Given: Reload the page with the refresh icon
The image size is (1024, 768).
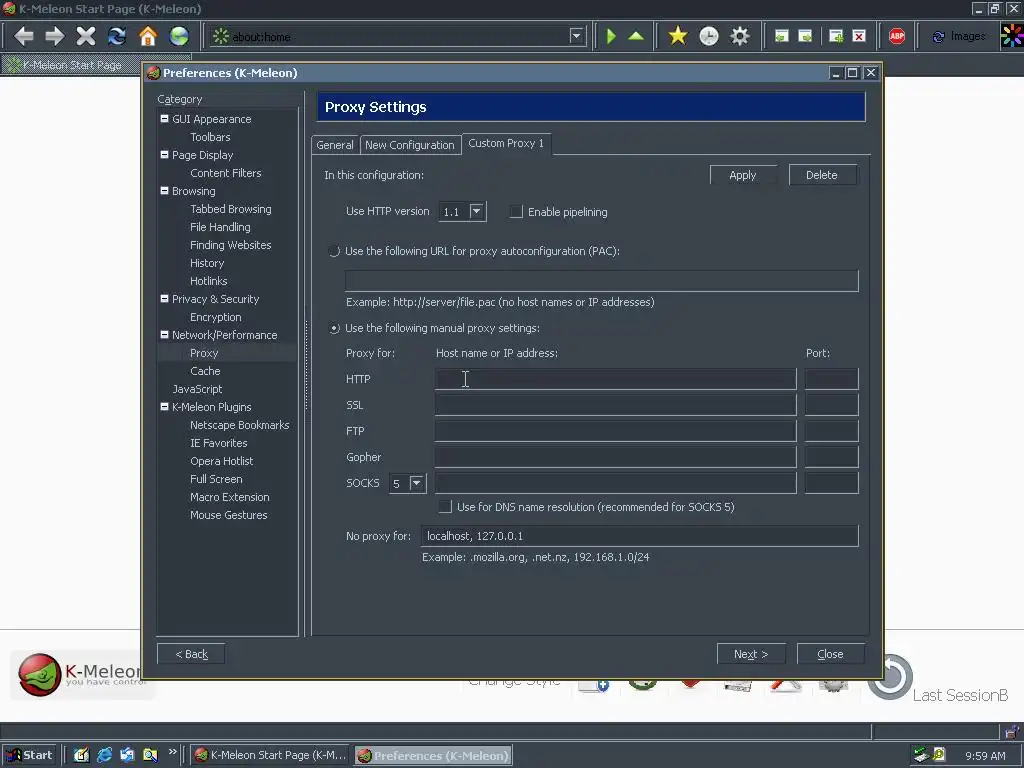Looking at the screenshot, I should [117, 36].
